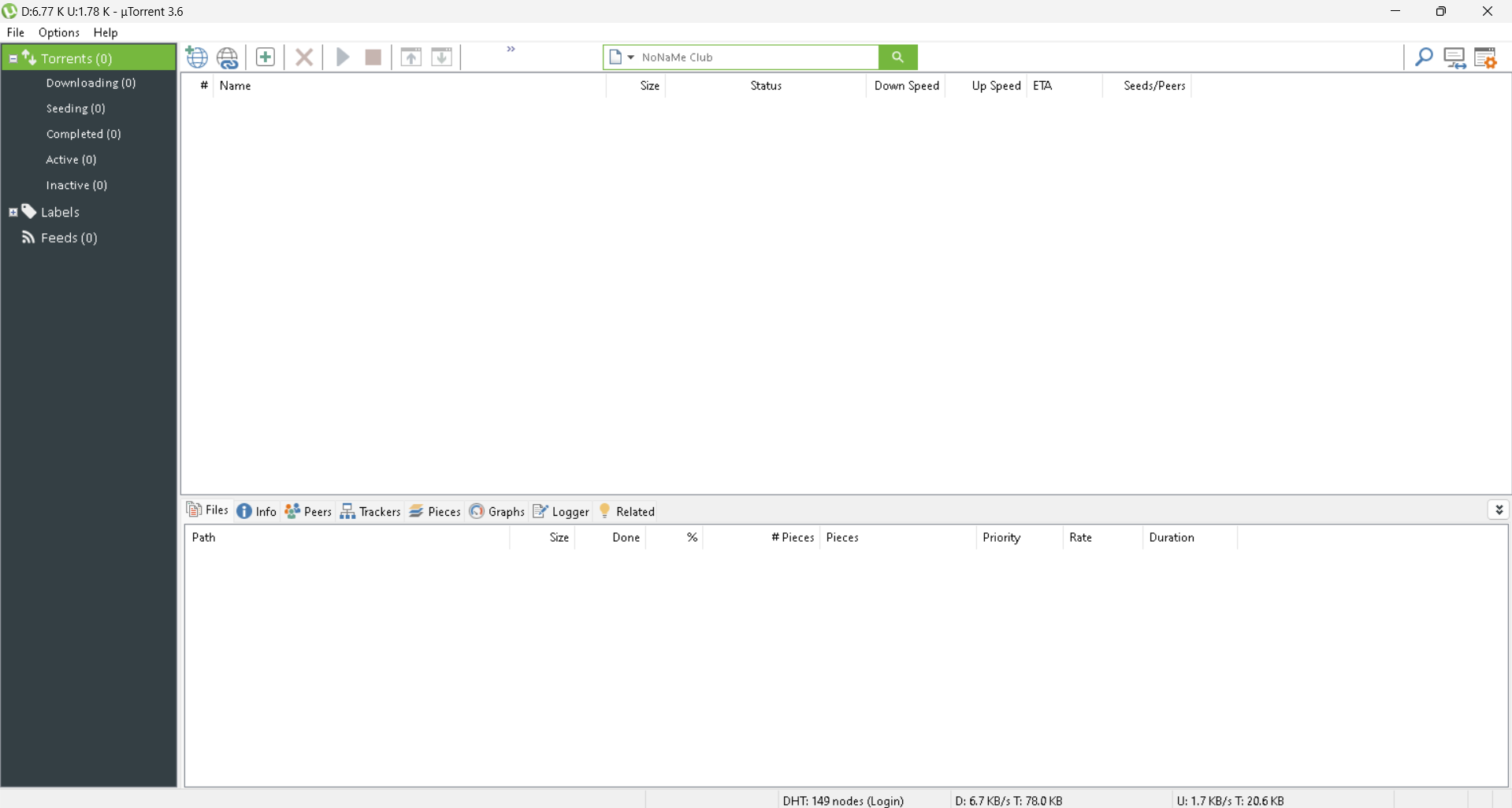Open search provider dropdown arrow

630,57
